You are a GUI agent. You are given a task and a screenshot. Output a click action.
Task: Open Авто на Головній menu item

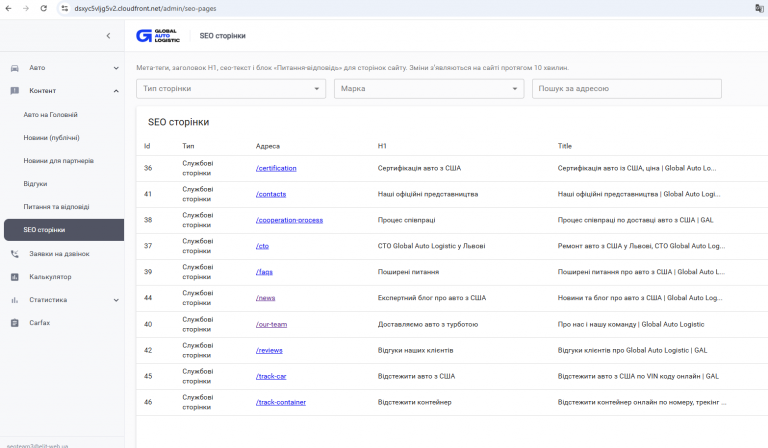click(x=50, y=115)
